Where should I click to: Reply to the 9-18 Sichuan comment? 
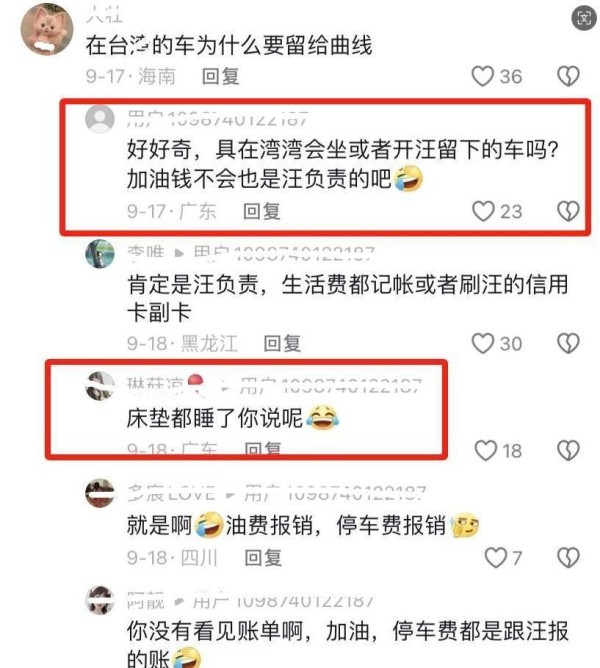(263, 558)
